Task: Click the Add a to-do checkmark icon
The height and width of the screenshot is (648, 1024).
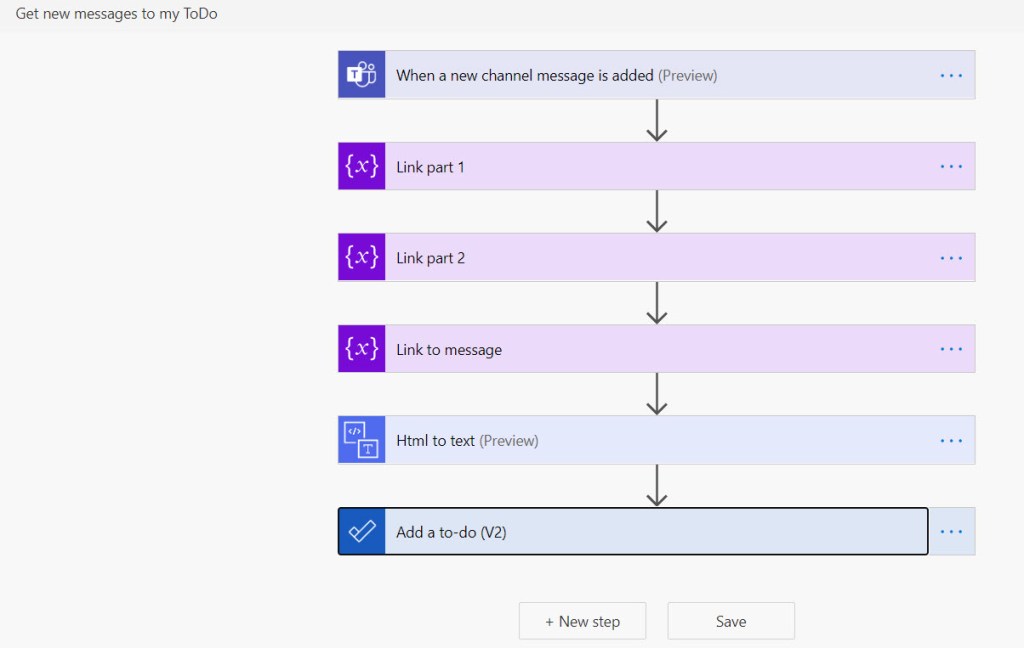Action: pos(361,532)
